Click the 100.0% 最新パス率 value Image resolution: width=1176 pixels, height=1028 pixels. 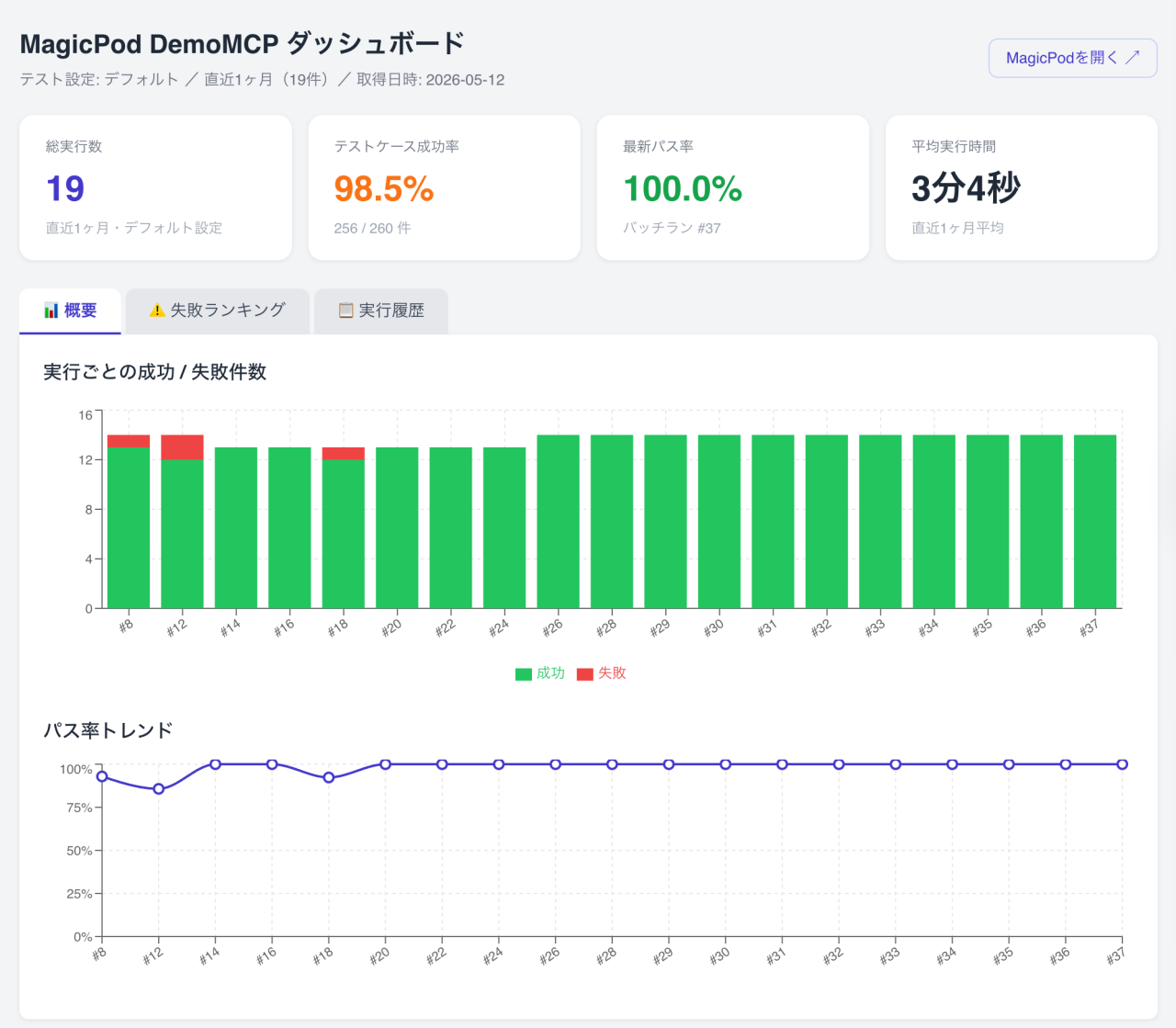pos(683,188)
